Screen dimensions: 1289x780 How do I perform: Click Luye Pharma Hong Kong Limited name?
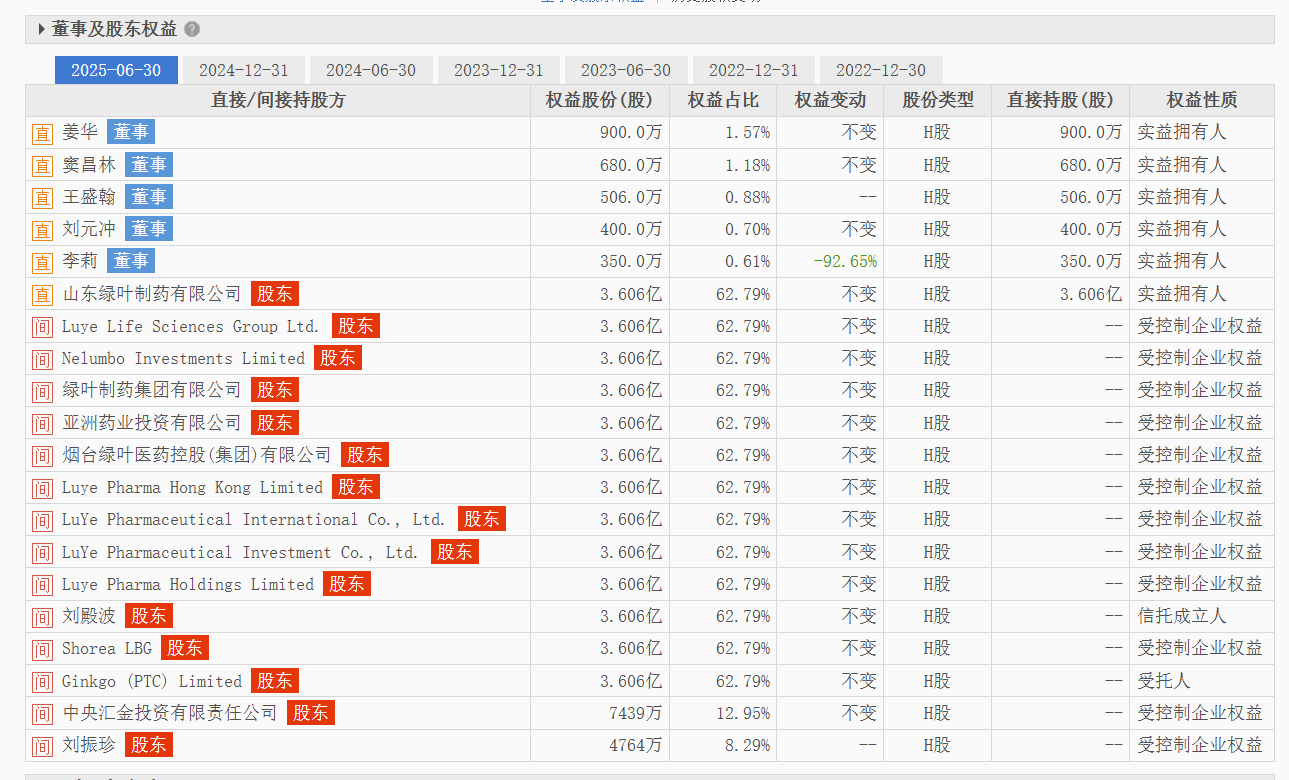192,487
